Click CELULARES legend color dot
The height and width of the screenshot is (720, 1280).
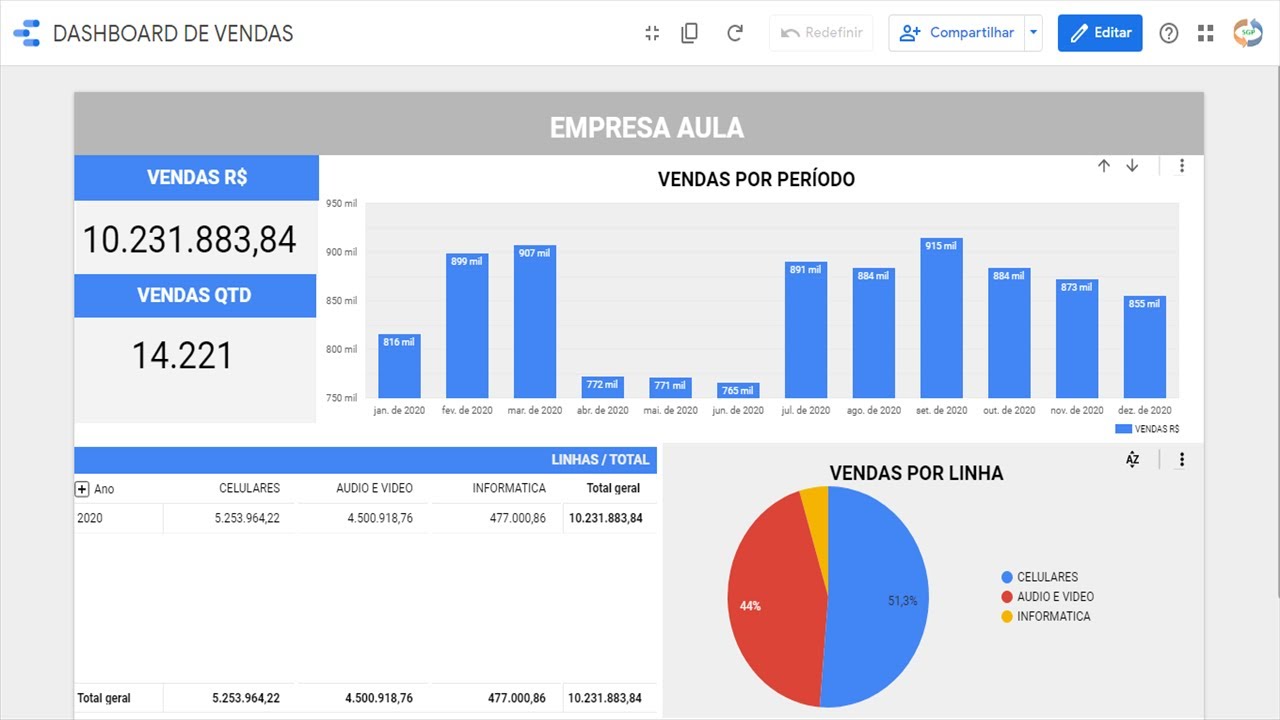[1007, 577]
